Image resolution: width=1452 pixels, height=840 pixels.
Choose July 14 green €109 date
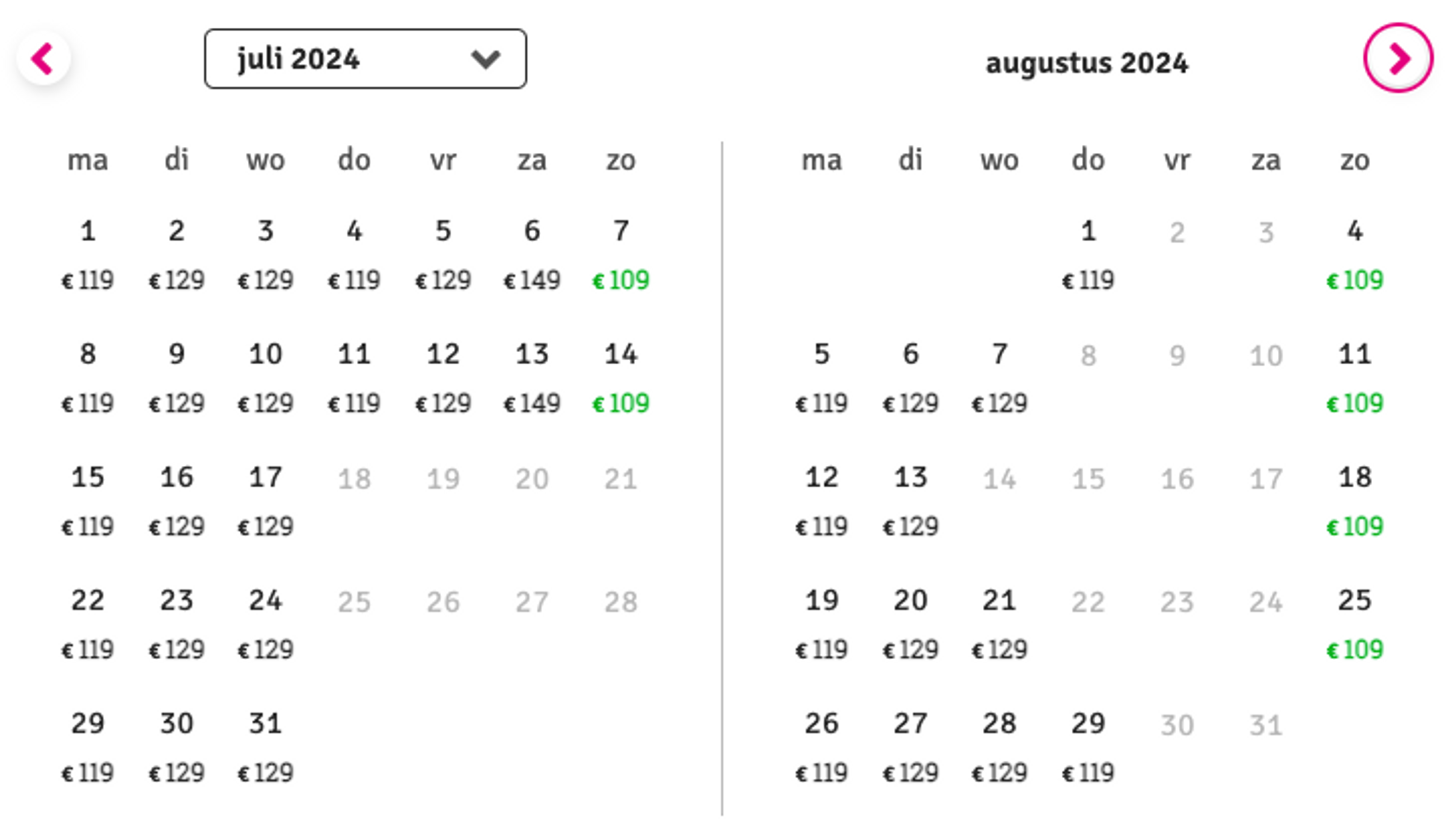pos(621,379)
